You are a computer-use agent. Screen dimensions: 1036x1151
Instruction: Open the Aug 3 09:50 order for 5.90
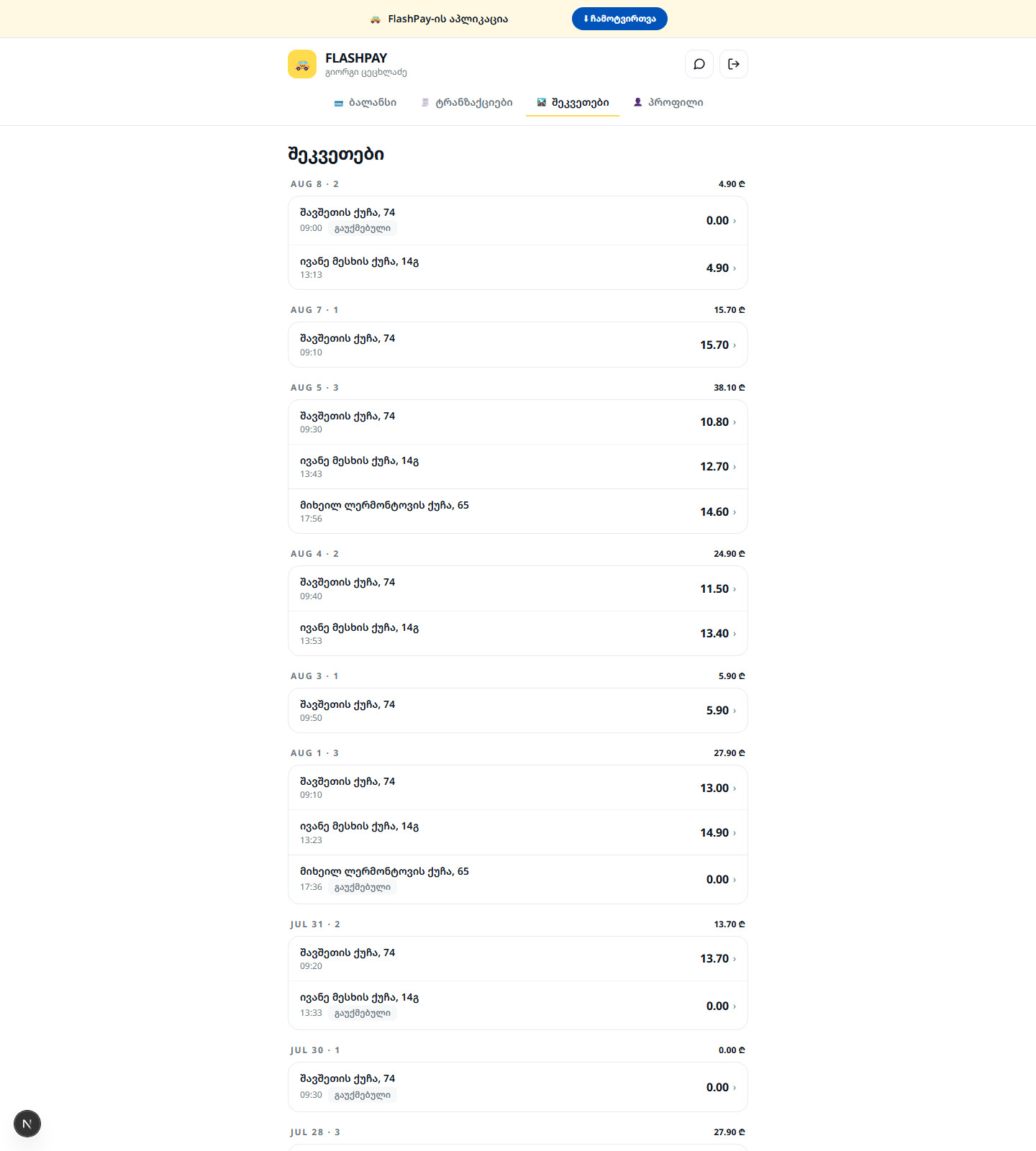(518, 710)
